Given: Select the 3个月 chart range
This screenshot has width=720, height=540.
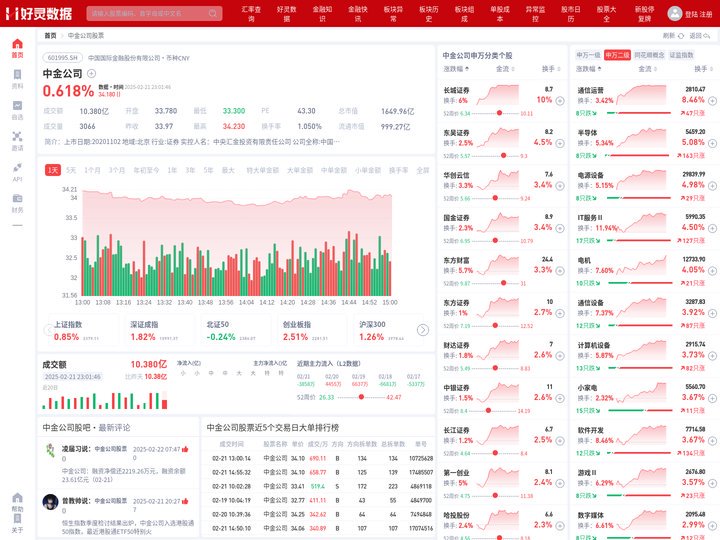Looking at the screenshot, I should click(117, 170).
